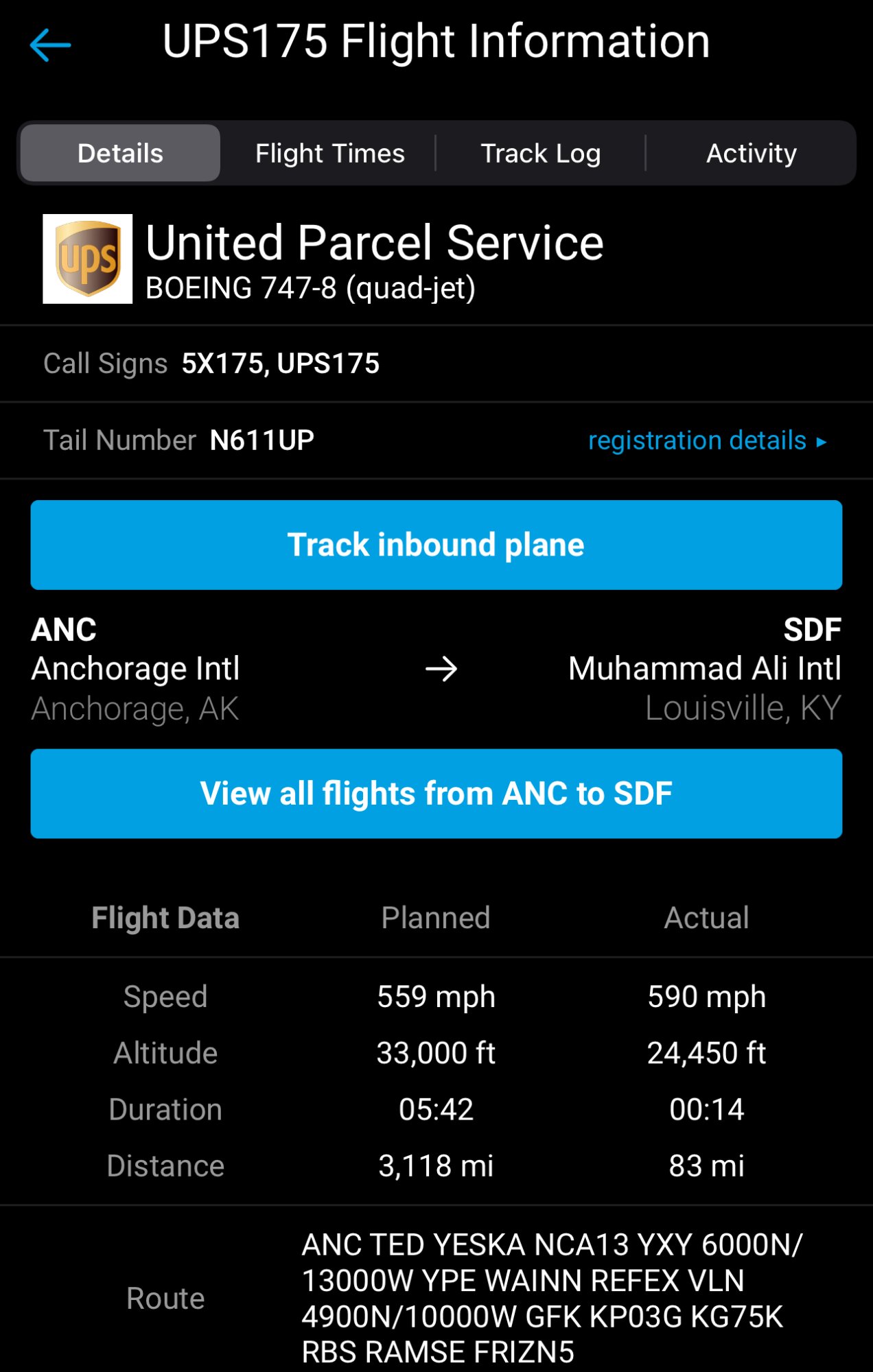Image resolution: width=873 pixels, height=1372 pixels.
Task: Expand registration details arrow
Action: [x=822, y=442]
